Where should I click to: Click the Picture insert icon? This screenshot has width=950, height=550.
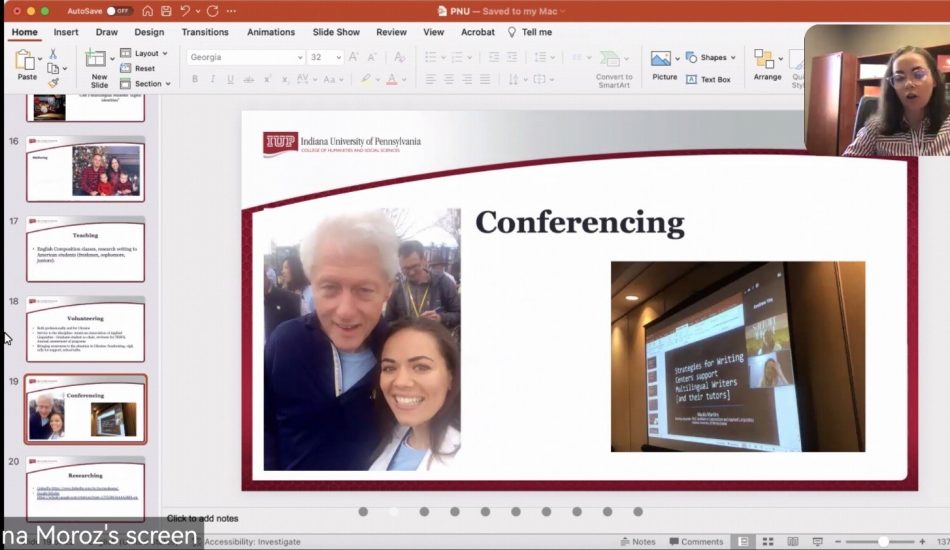click(662, 59)
